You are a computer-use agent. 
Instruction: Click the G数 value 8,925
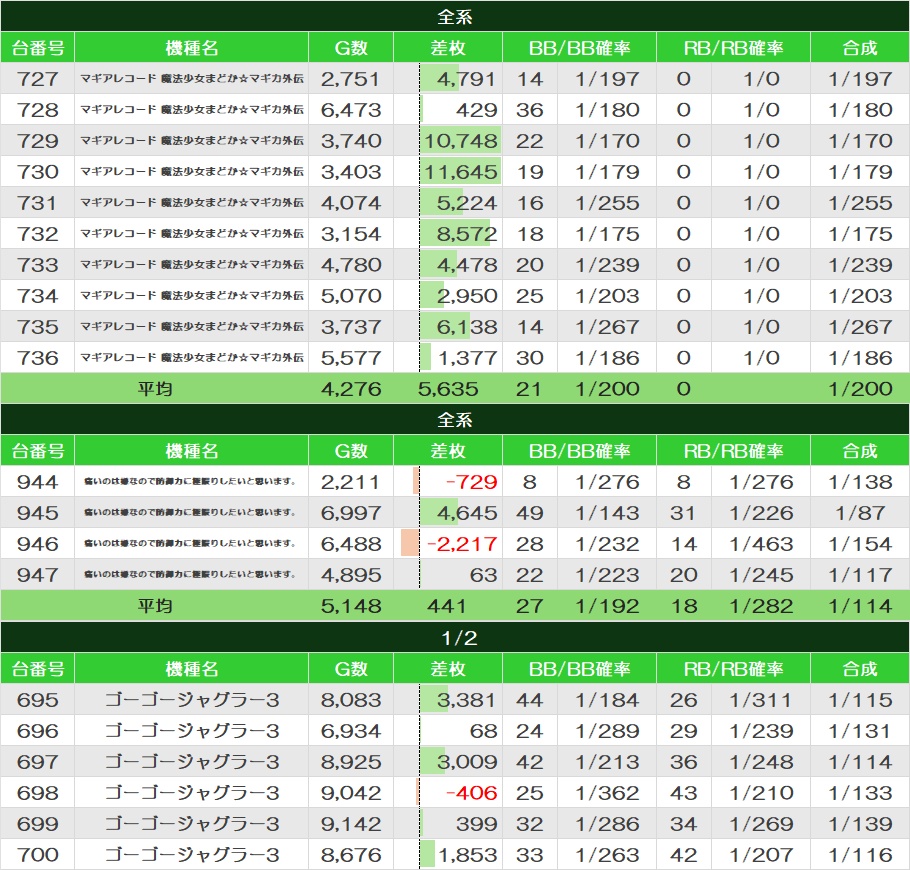(351, 762)
